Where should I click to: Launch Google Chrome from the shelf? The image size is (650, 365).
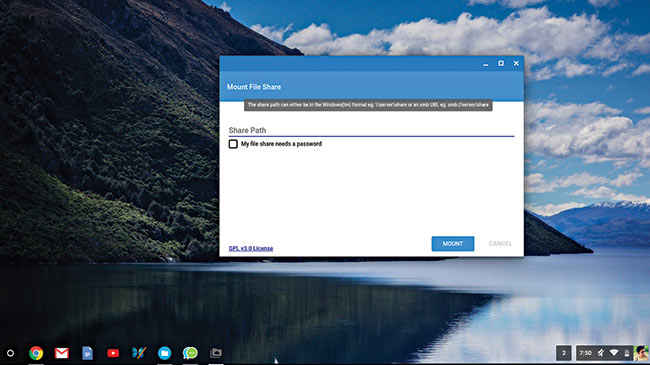[x=36, y=353]
